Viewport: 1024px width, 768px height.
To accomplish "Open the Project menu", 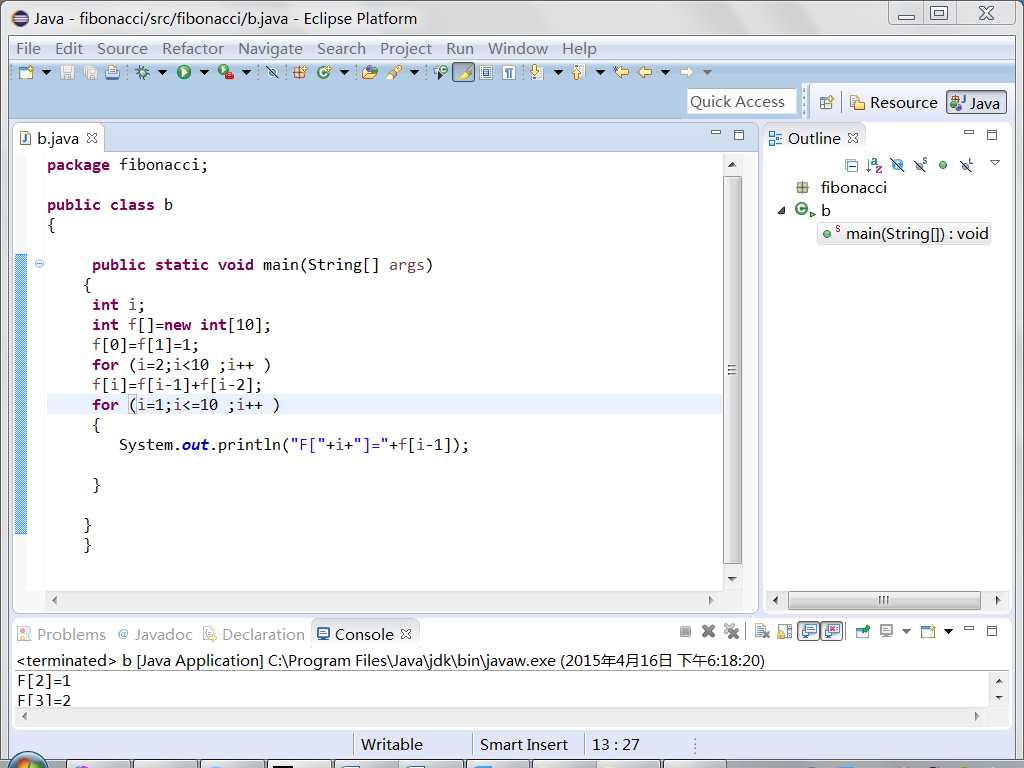I will point(406,49).
